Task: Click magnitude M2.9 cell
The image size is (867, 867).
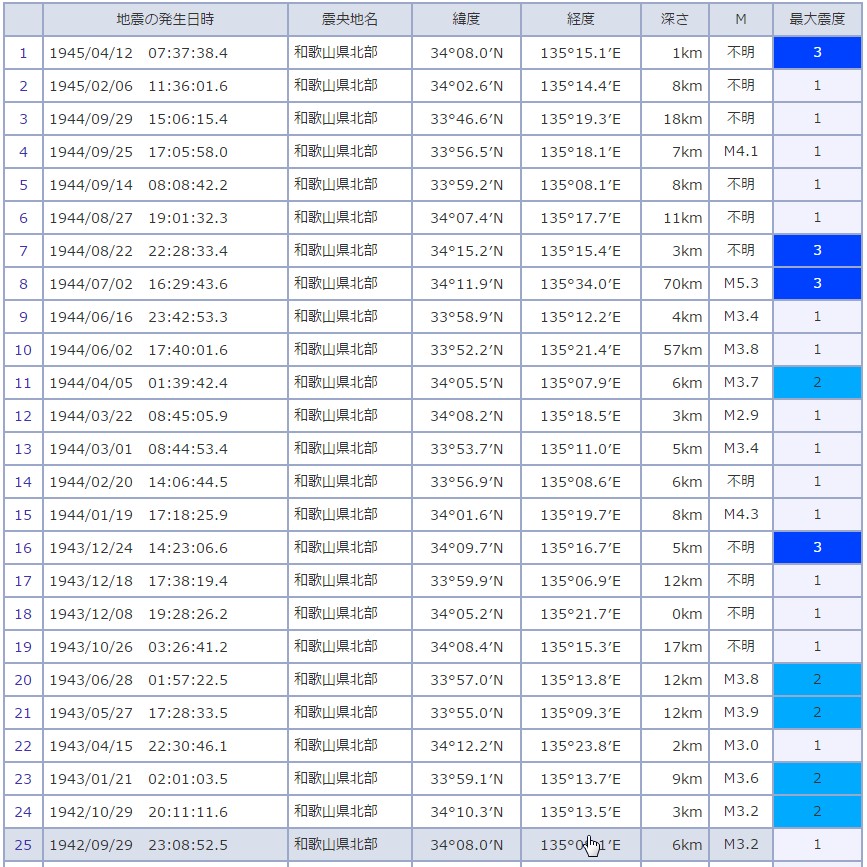Action: tap(741, 416)
